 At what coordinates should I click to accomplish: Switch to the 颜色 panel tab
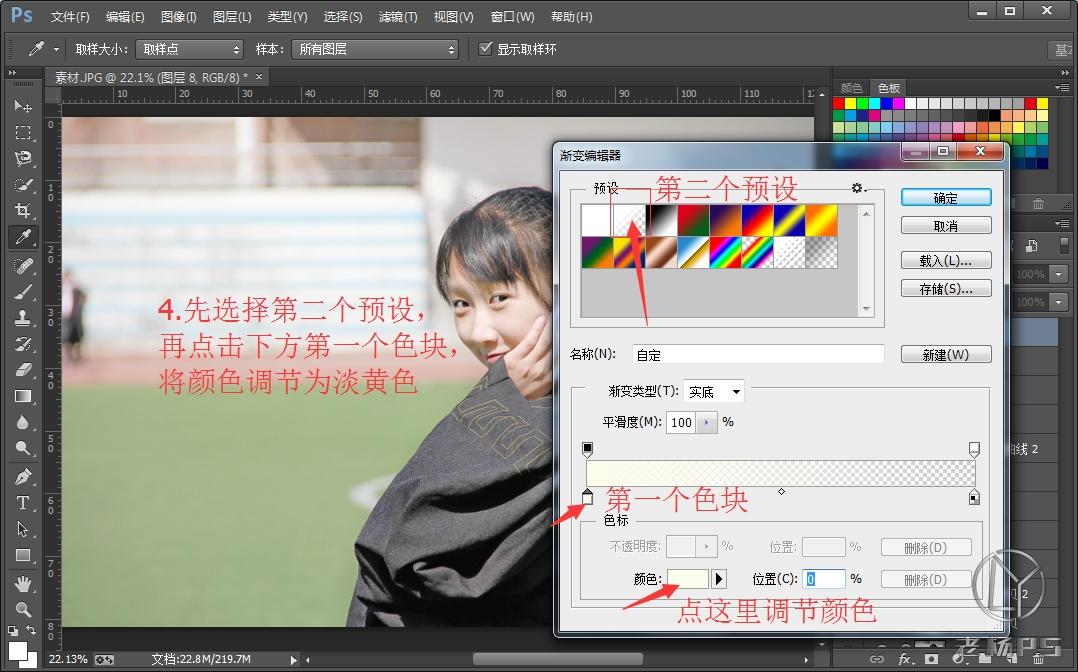851,88
